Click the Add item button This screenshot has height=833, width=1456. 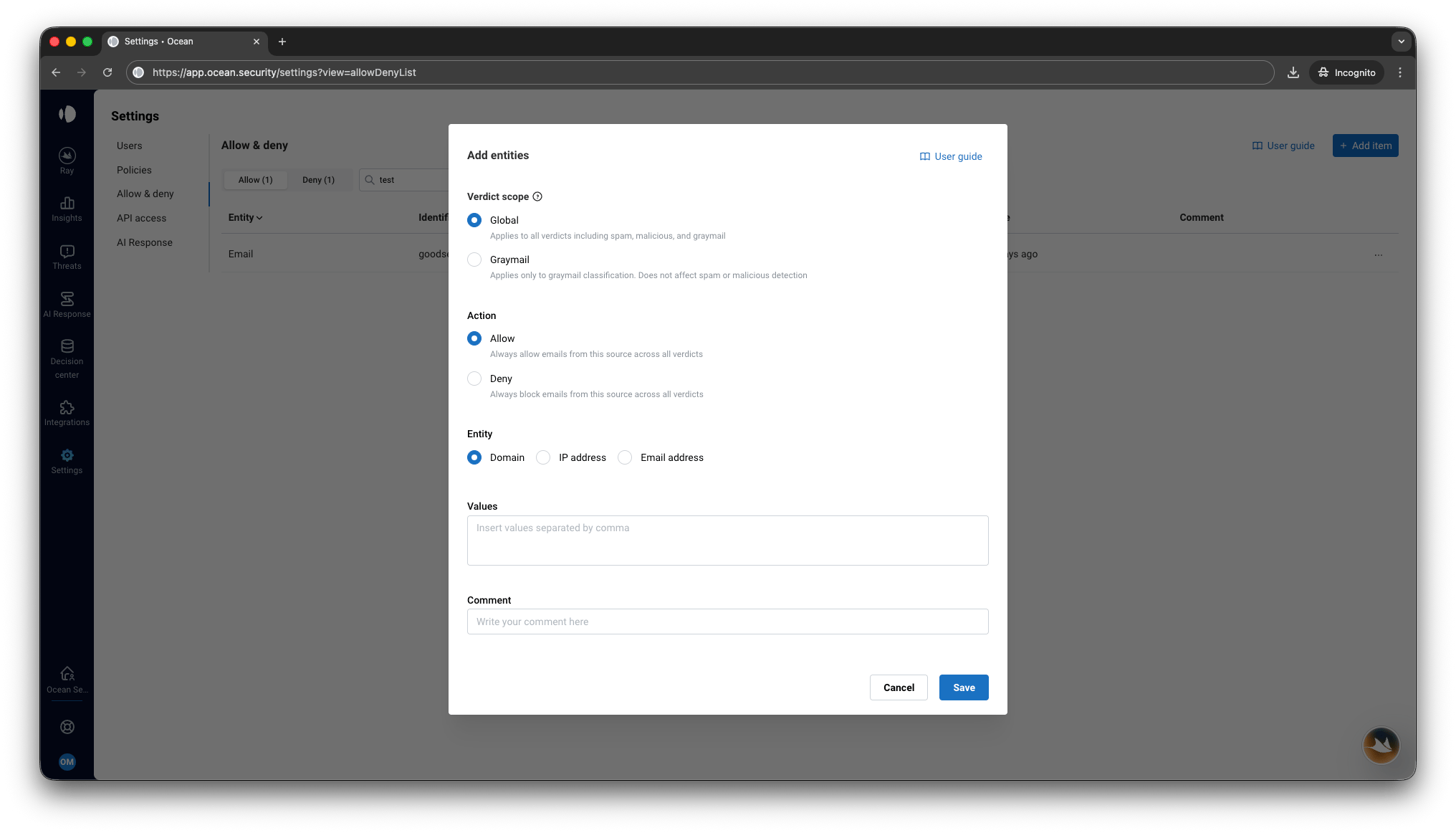point(1365,146)
